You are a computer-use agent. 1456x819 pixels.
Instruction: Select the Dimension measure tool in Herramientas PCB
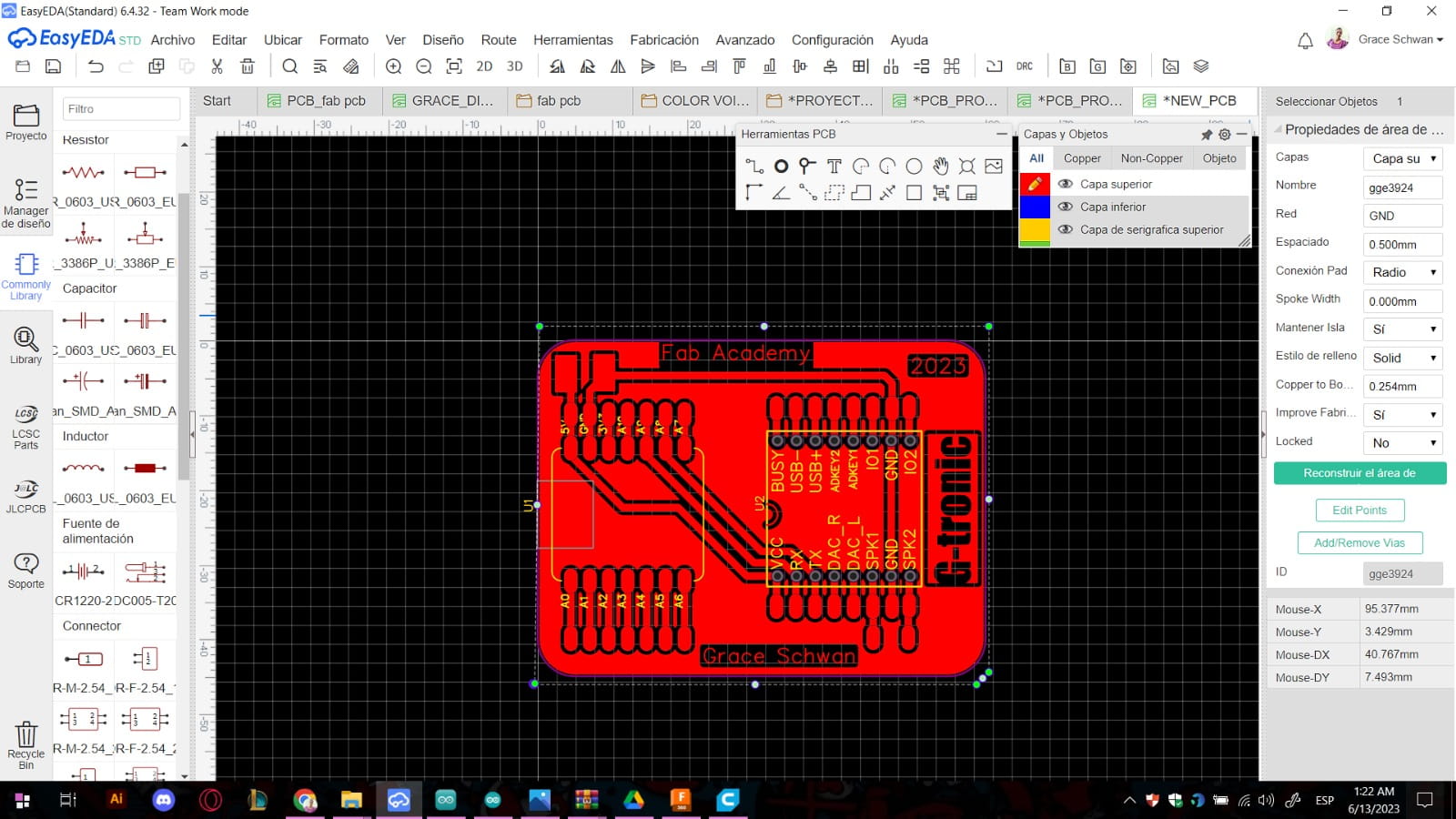(x=887, y=192)
